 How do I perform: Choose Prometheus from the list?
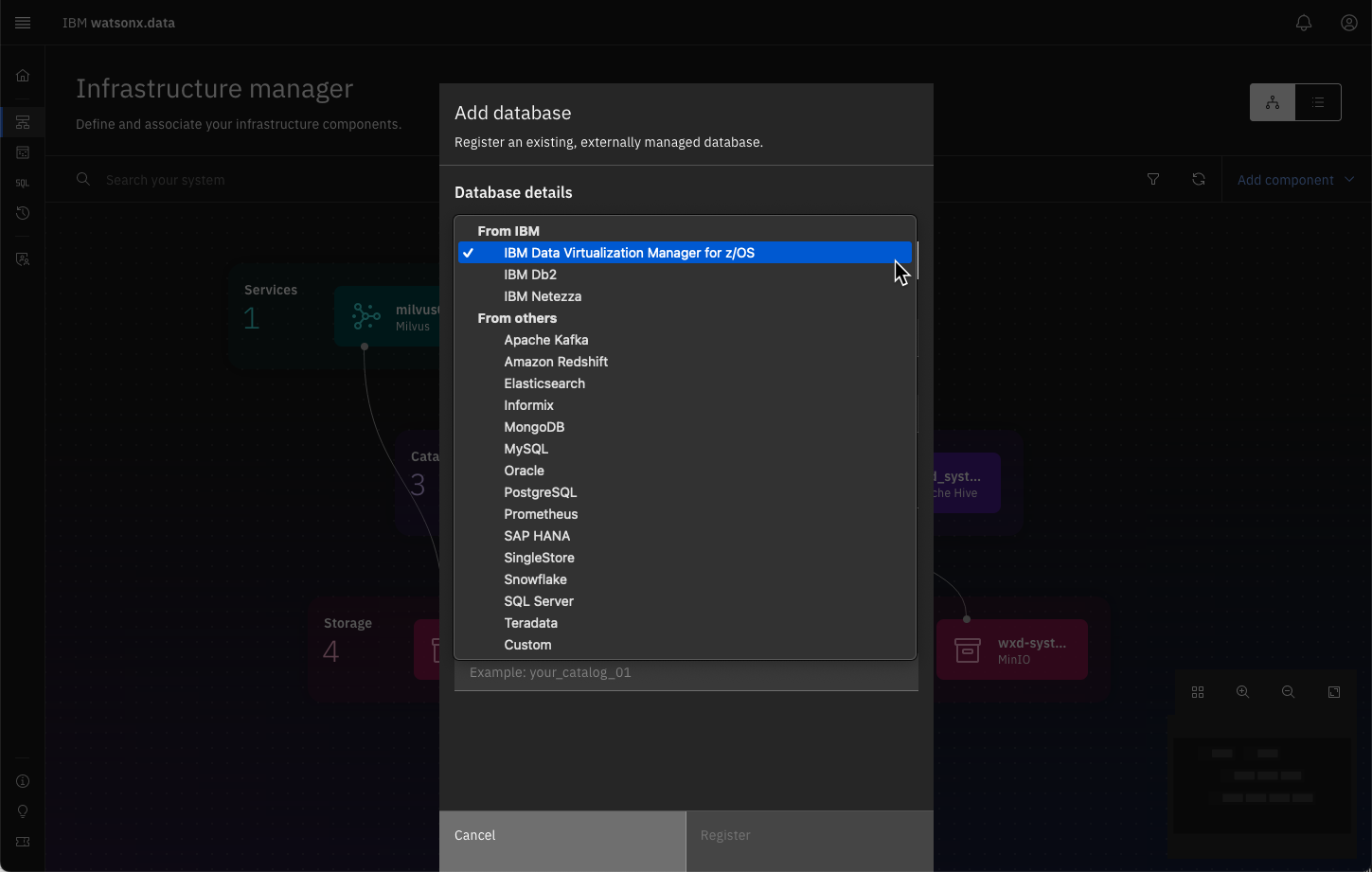pyautogui.click(x=685, y=514)
